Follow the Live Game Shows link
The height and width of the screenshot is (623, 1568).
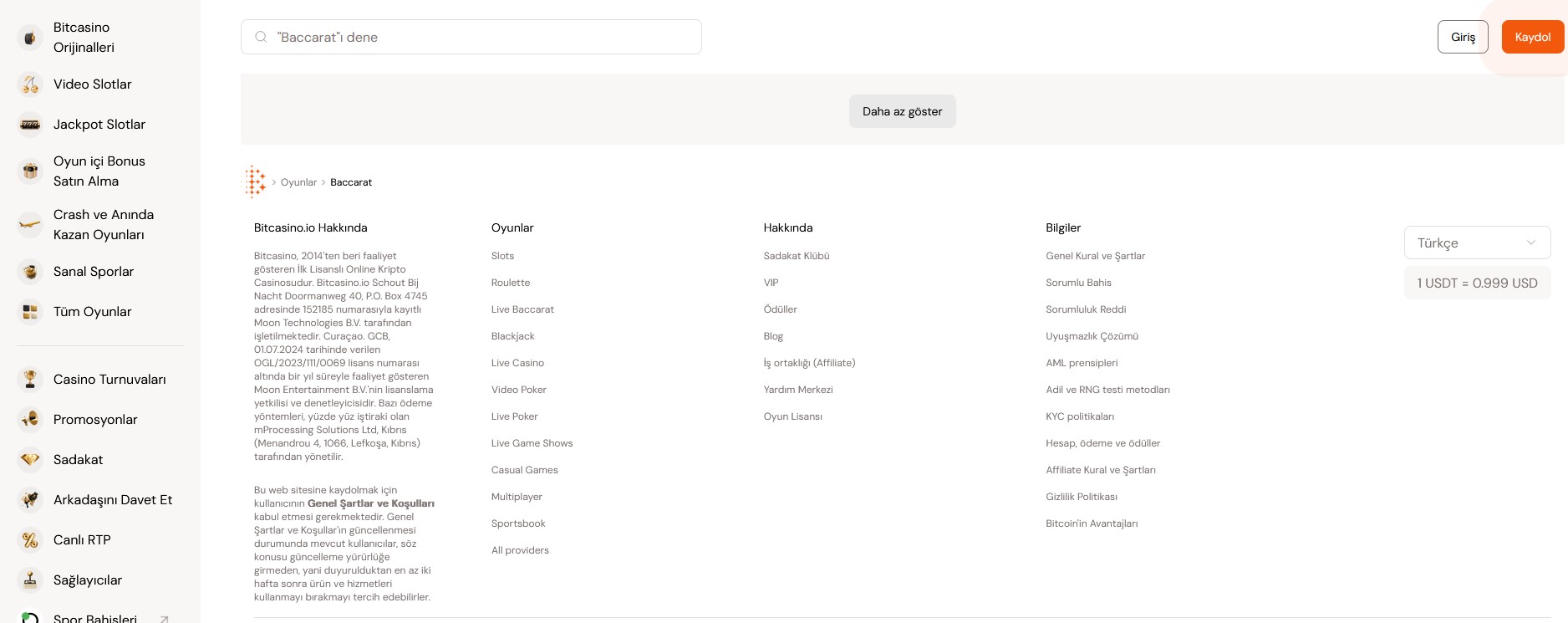532,443
